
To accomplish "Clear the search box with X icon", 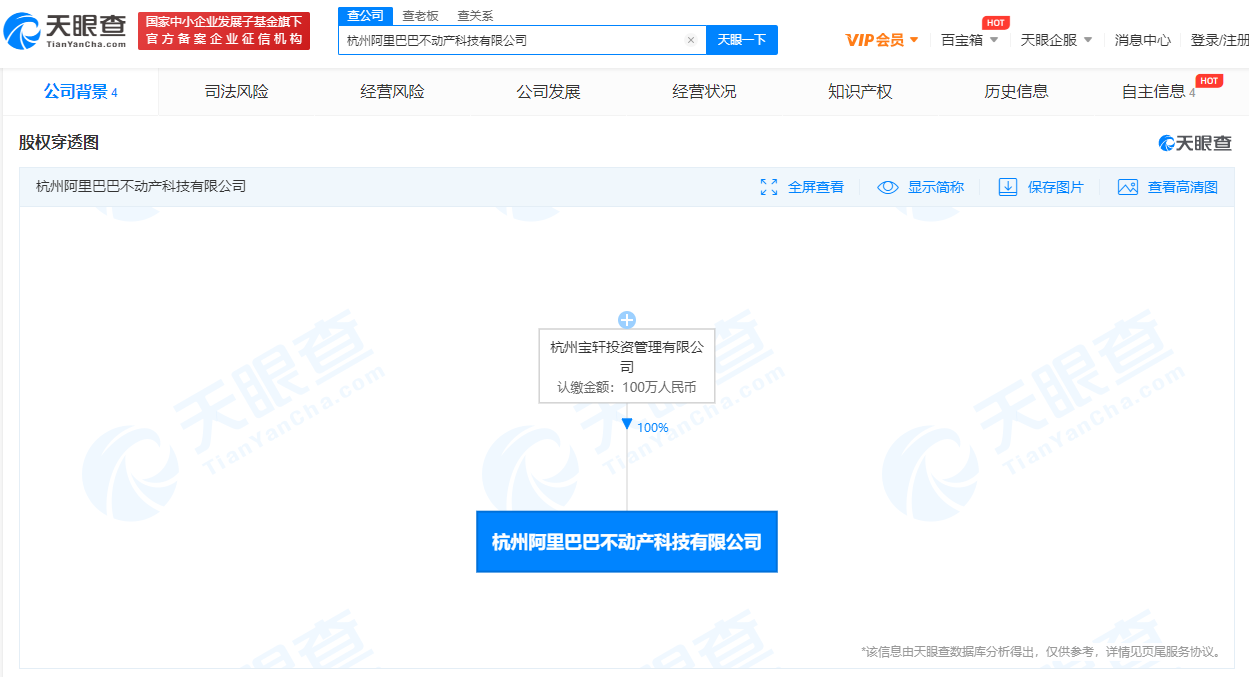I will point(690,40).
